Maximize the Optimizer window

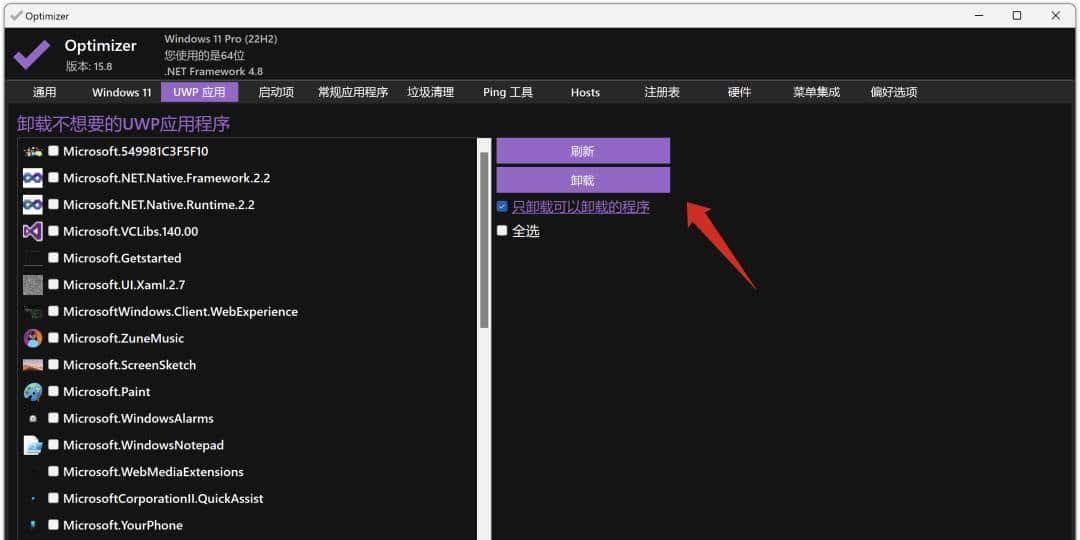pyautogui.click(x=1017, y=15)
